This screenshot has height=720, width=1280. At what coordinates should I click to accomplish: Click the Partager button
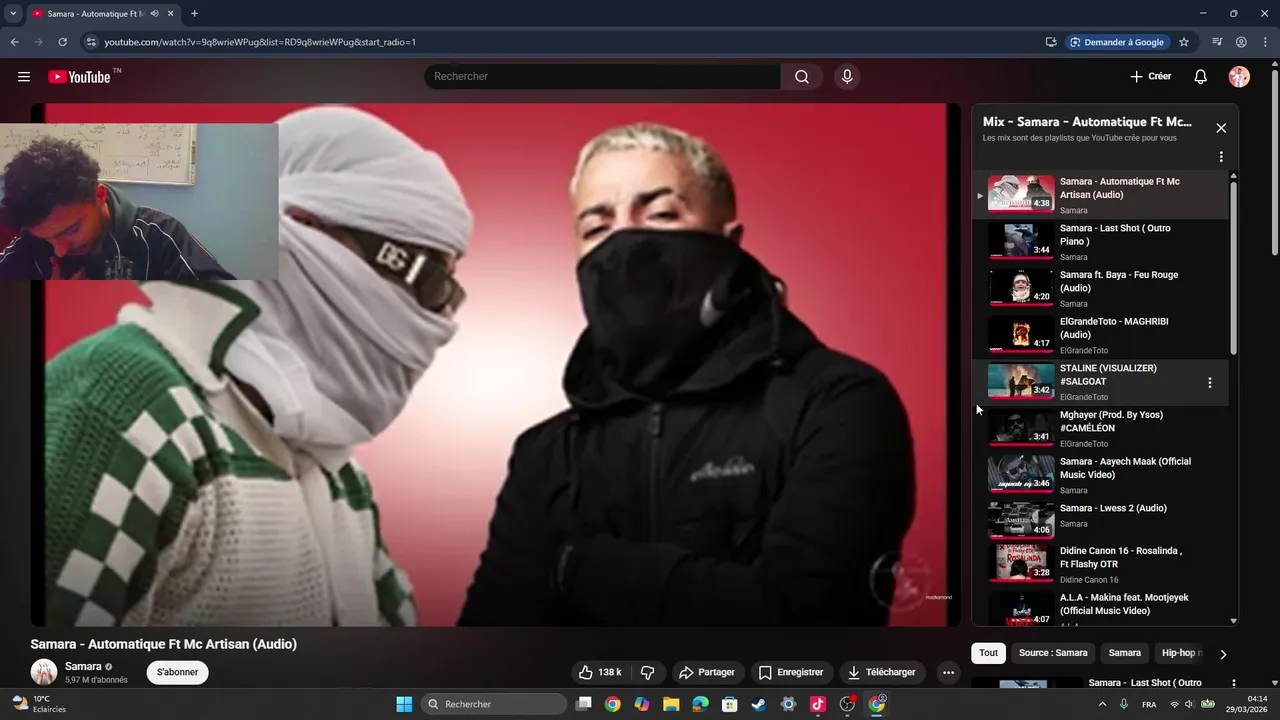click(706, 672)
